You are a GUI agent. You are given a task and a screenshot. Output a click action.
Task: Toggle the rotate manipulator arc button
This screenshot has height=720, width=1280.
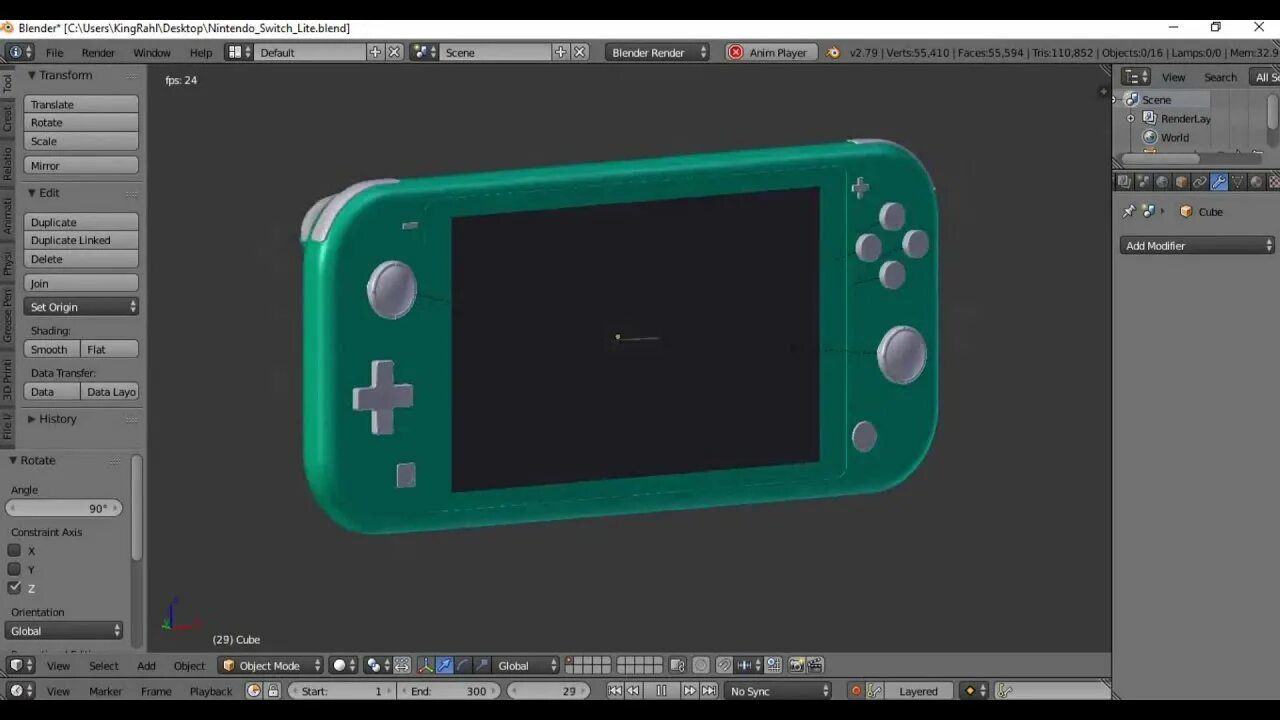coord(463,665)
